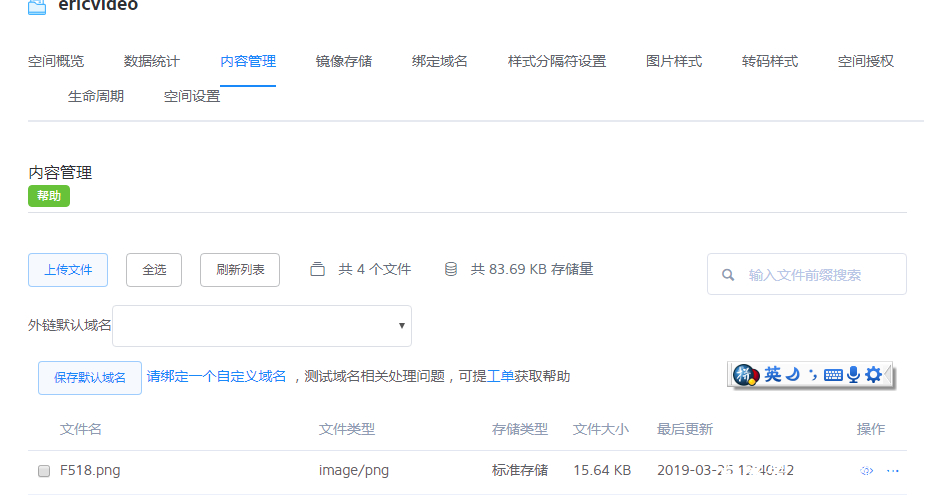Image resolution: width=936 pixels, height=499 pixels.
Task: Focus the 输入文件前缀搜索 field
Action: coord(807,274)
